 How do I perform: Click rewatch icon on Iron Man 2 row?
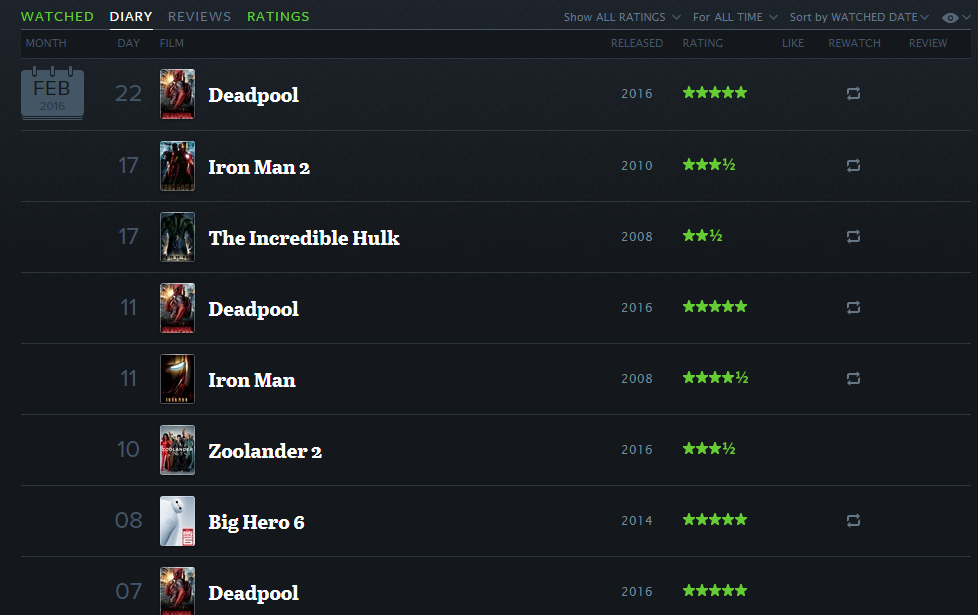pos(853,165)
